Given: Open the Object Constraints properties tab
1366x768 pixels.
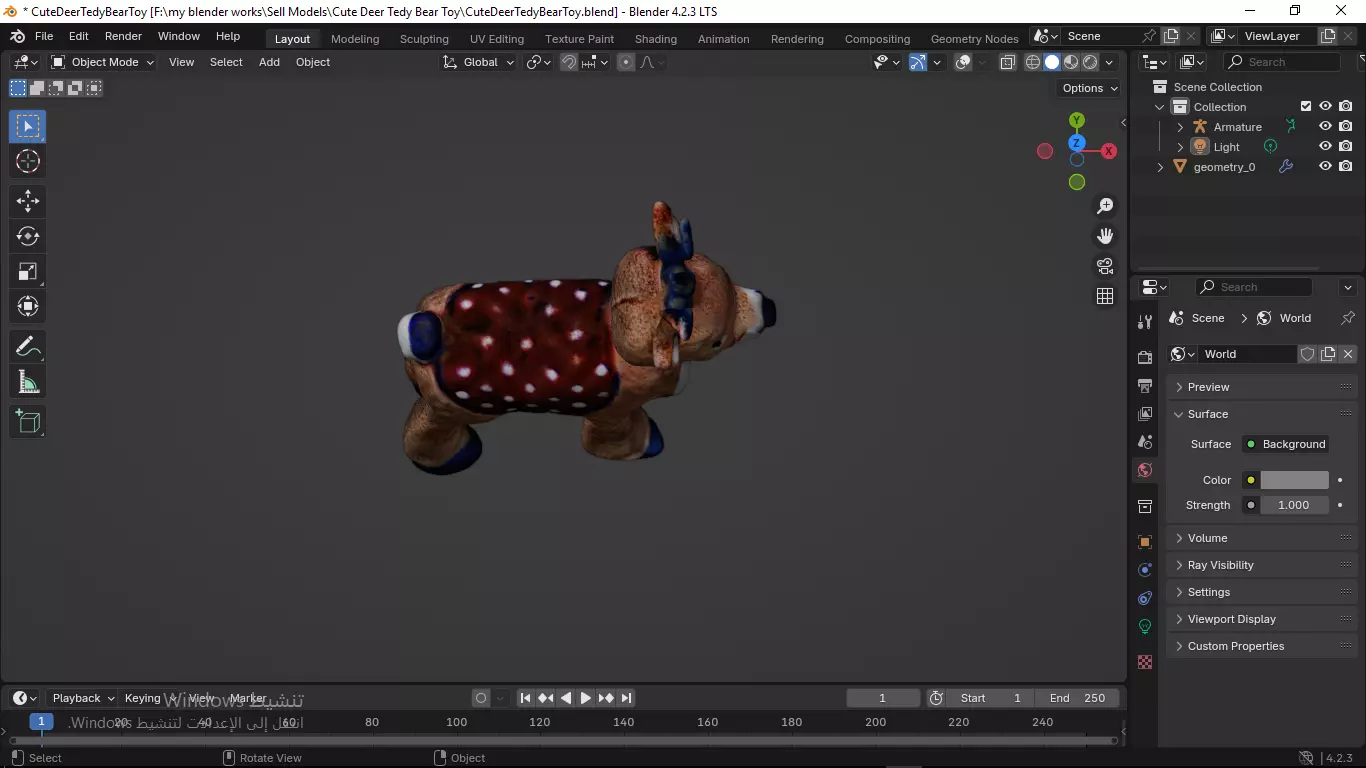Looking at the screenshot, I should coord(1145,598).
